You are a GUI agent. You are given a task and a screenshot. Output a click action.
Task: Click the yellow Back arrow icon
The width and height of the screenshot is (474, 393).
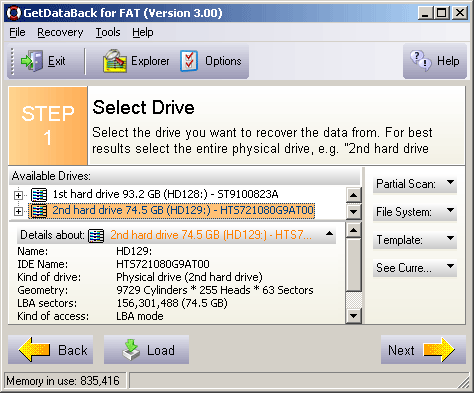click(34, 349)
